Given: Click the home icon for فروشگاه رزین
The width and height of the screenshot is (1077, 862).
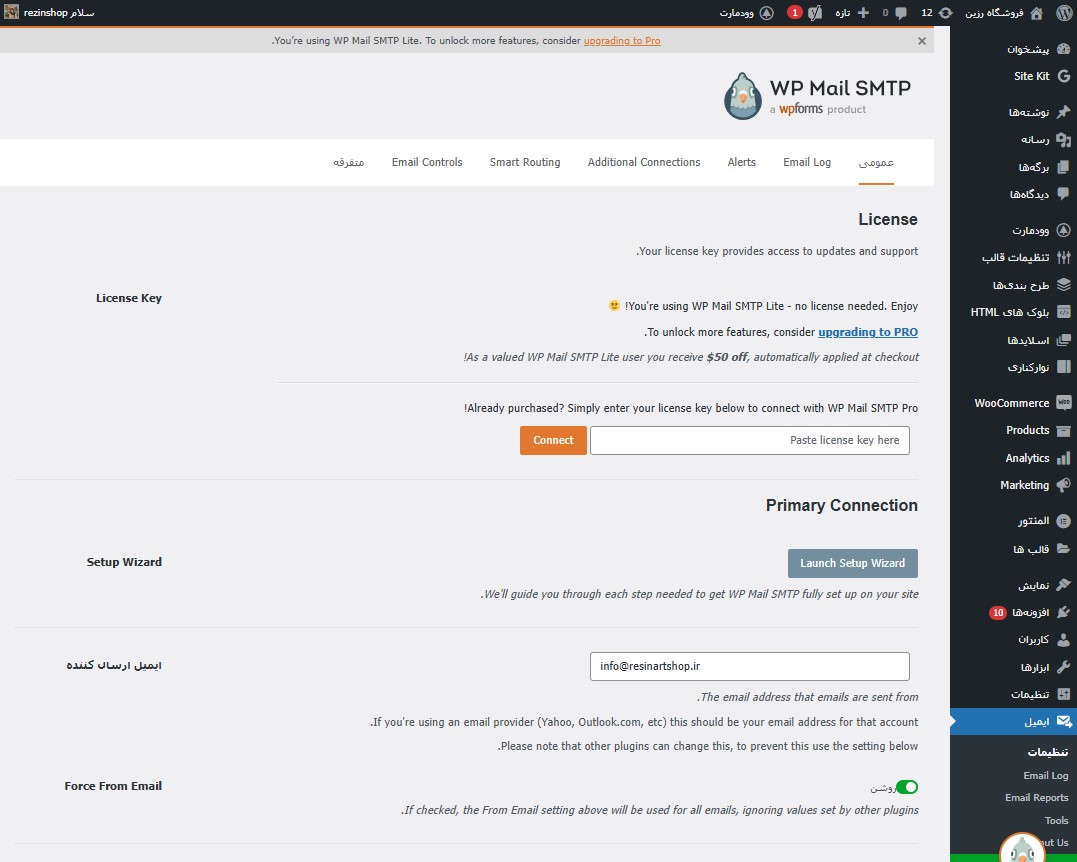Looking at the screenshot, I should tap(1036, 12).
